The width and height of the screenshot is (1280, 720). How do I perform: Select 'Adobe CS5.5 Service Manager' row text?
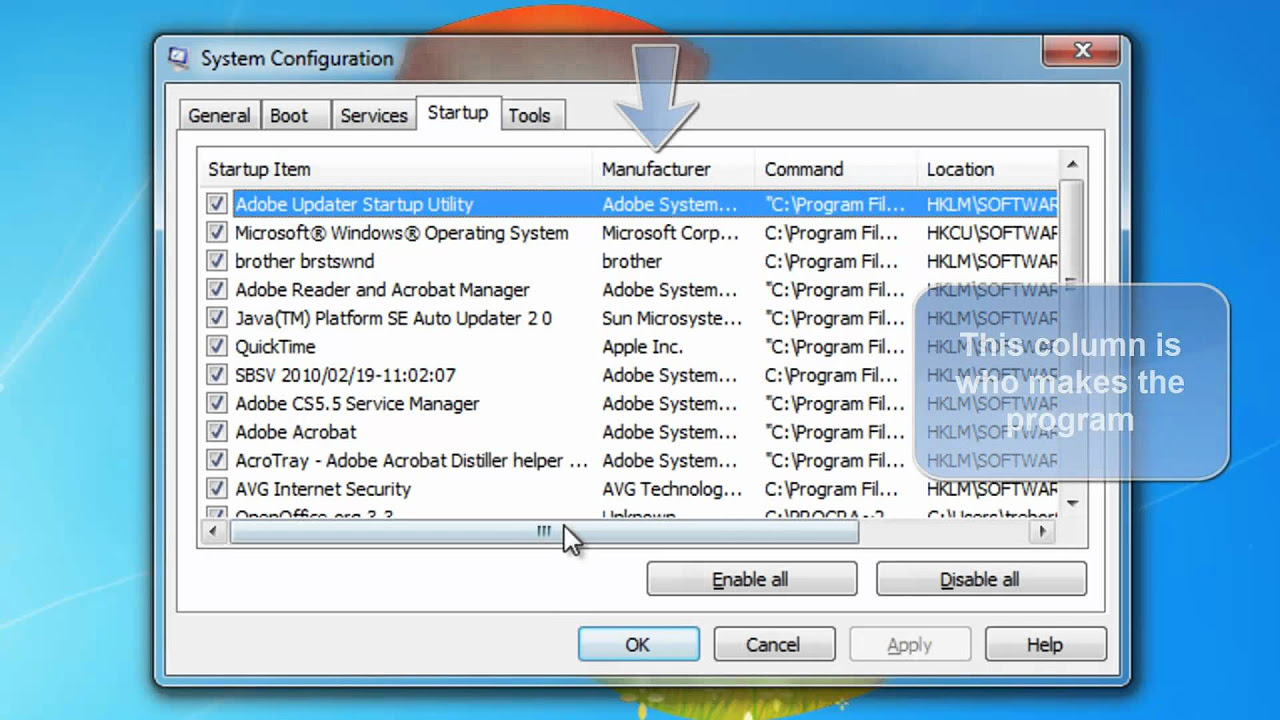[357, 404]
